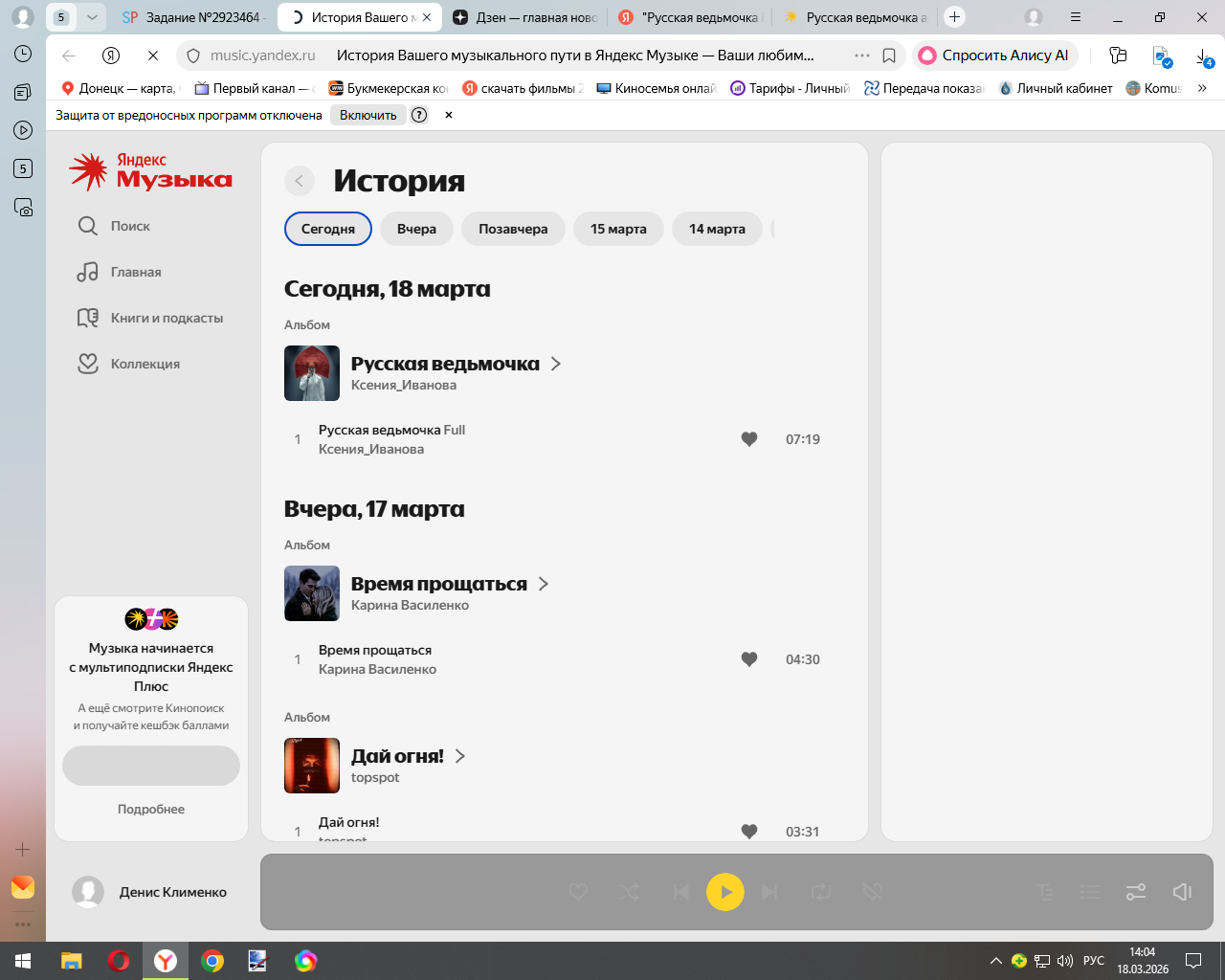Open the page image check icon in toolbar

1162,56
